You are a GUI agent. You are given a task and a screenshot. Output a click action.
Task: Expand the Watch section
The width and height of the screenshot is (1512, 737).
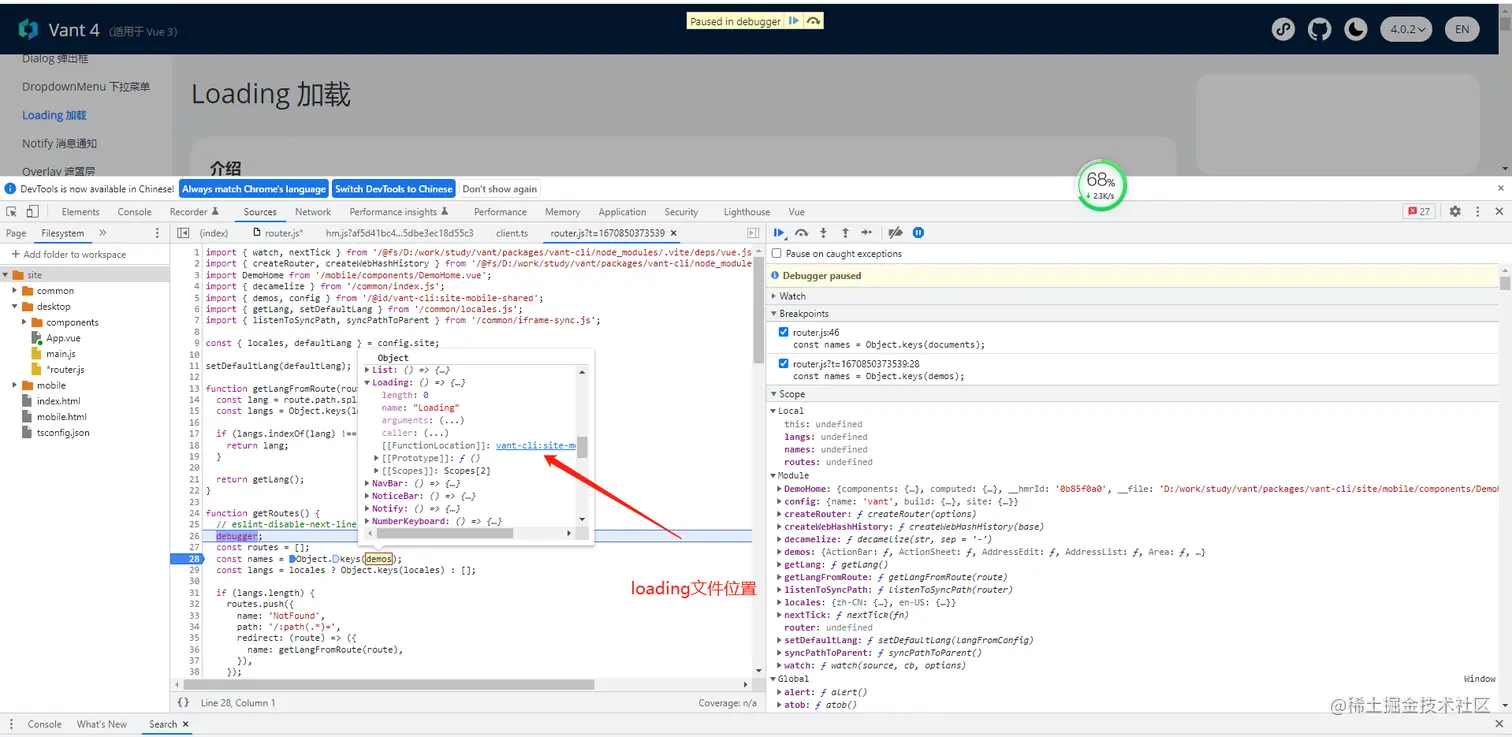(x=772, y=296)
